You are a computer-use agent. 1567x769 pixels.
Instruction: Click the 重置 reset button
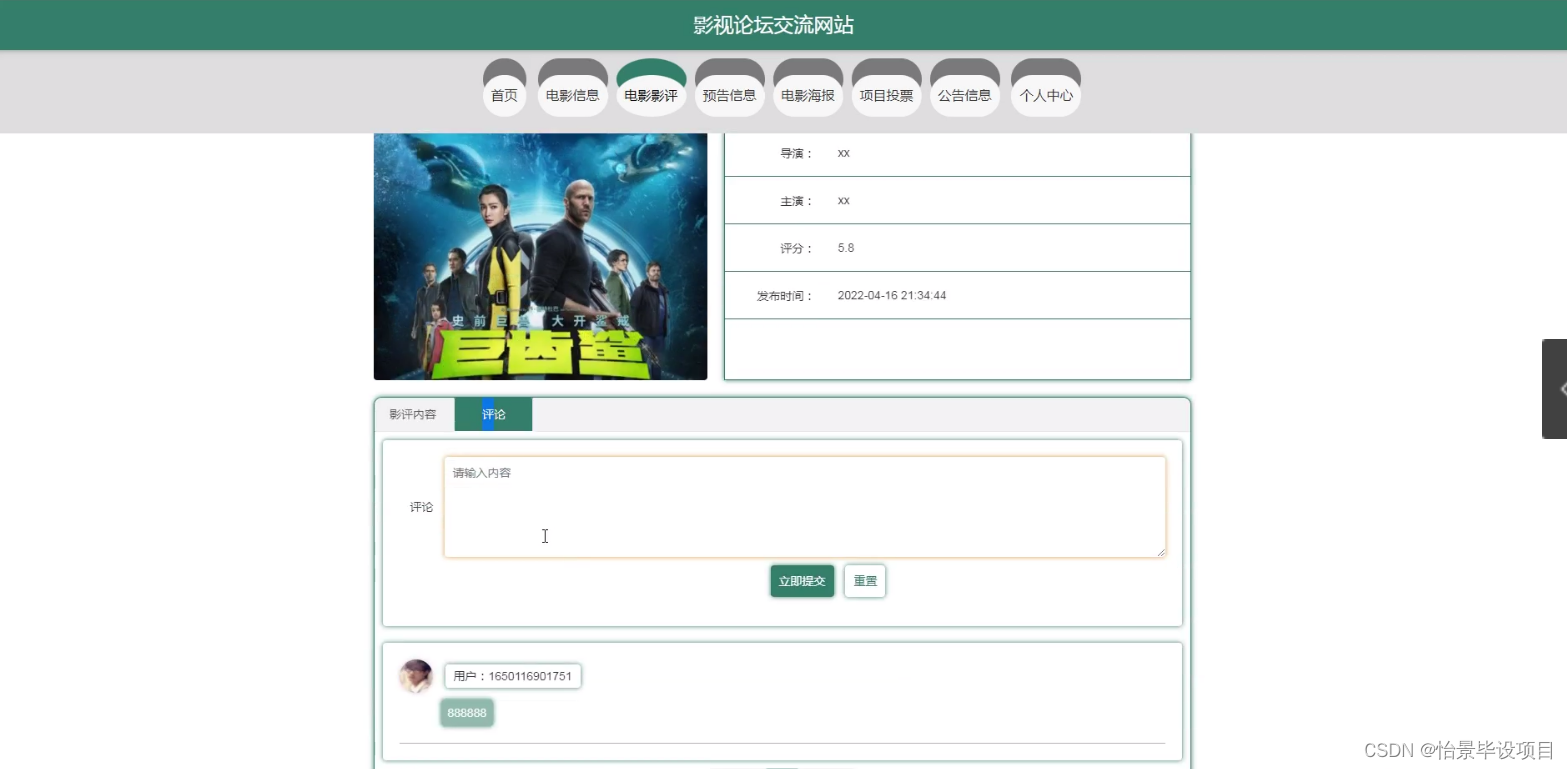(x=865, y=581)
